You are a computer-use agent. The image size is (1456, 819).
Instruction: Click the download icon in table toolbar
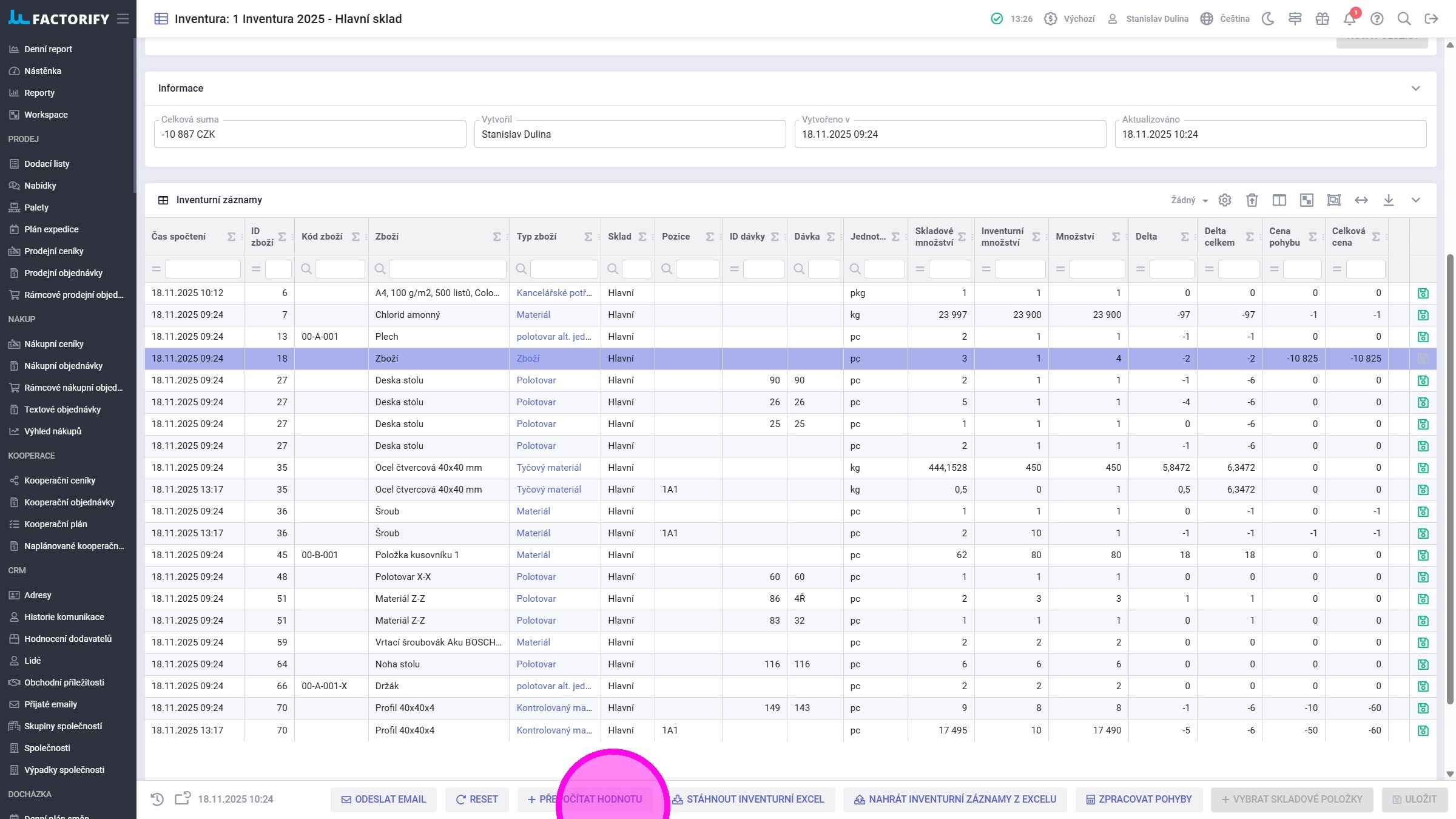(x=1388, y=200)
